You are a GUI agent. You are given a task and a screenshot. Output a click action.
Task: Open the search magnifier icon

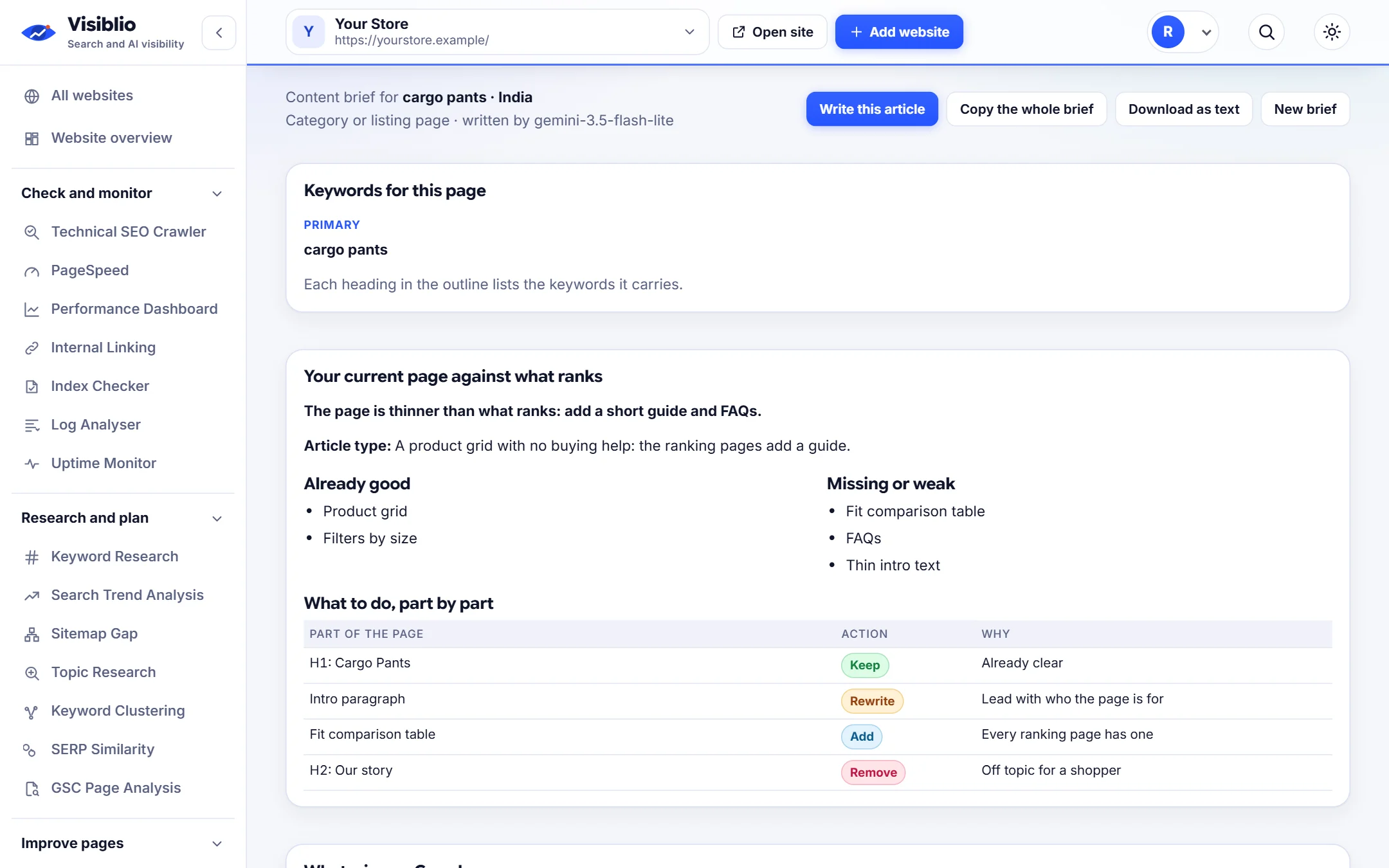pyautogui.click(x=1266, y=32)
